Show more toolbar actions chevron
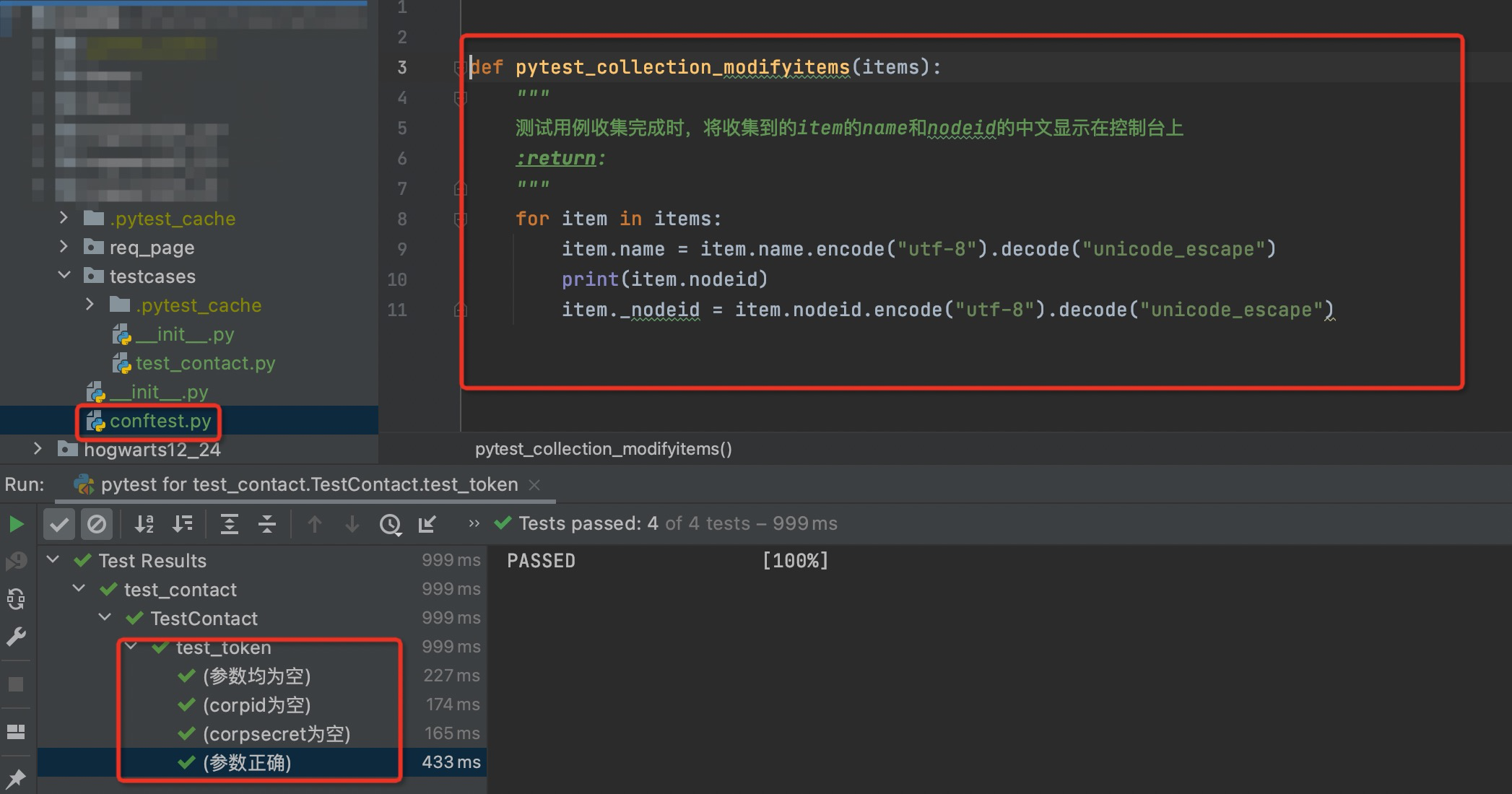Viewport: 1512px width, 794px height. point(474,523)
